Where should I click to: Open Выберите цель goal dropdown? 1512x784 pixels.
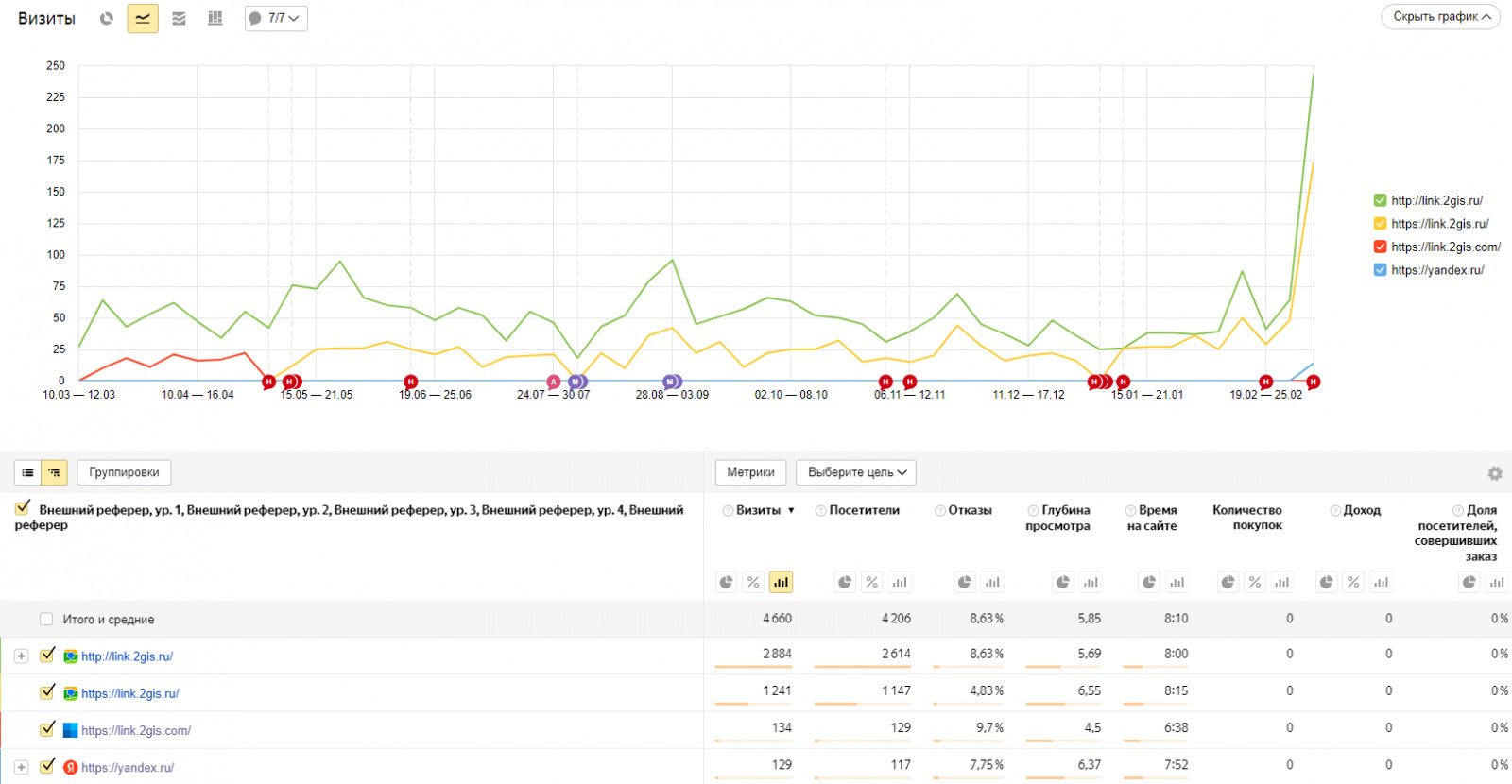[856, 472]
